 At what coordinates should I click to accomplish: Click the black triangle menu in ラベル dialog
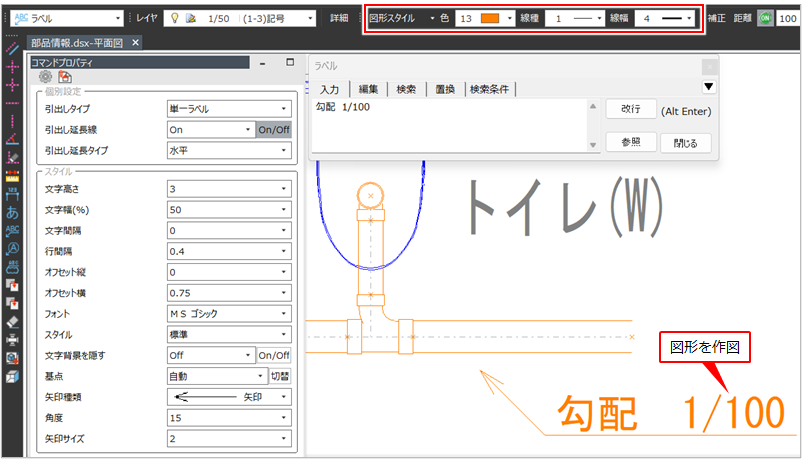[708, 87]
